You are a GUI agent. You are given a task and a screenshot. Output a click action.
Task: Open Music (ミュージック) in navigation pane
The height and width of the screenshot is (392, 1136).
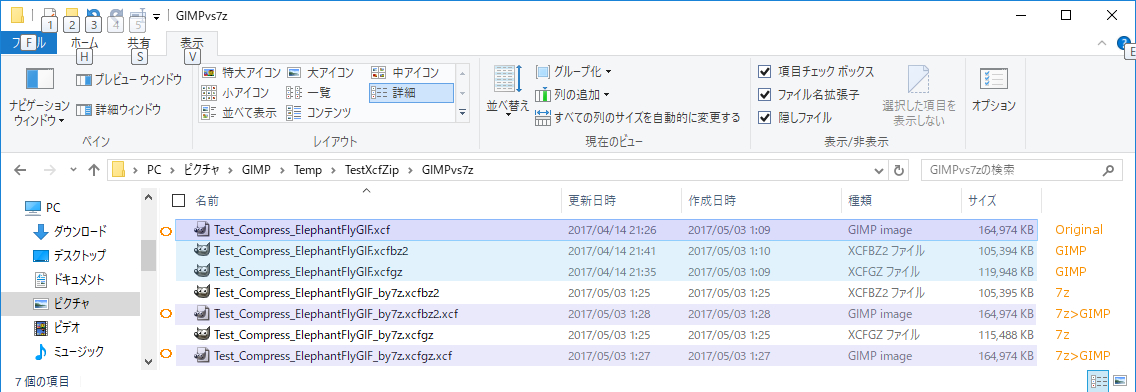click(x=69, y=351)
